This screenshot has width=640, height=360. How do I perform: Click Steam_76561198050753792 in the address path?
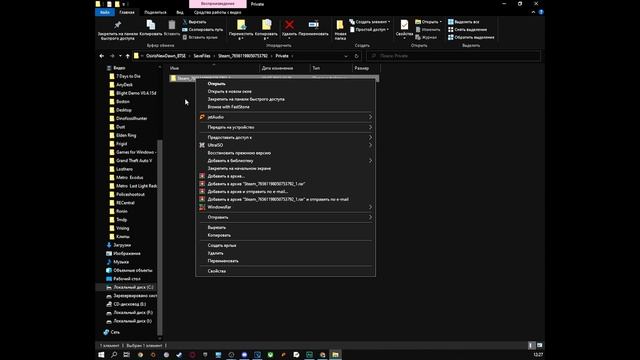pos(243,56)
